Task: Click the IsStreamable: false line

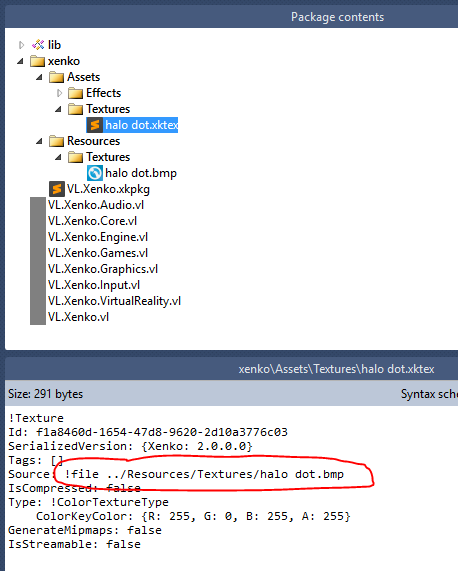Action: [75, 544]
